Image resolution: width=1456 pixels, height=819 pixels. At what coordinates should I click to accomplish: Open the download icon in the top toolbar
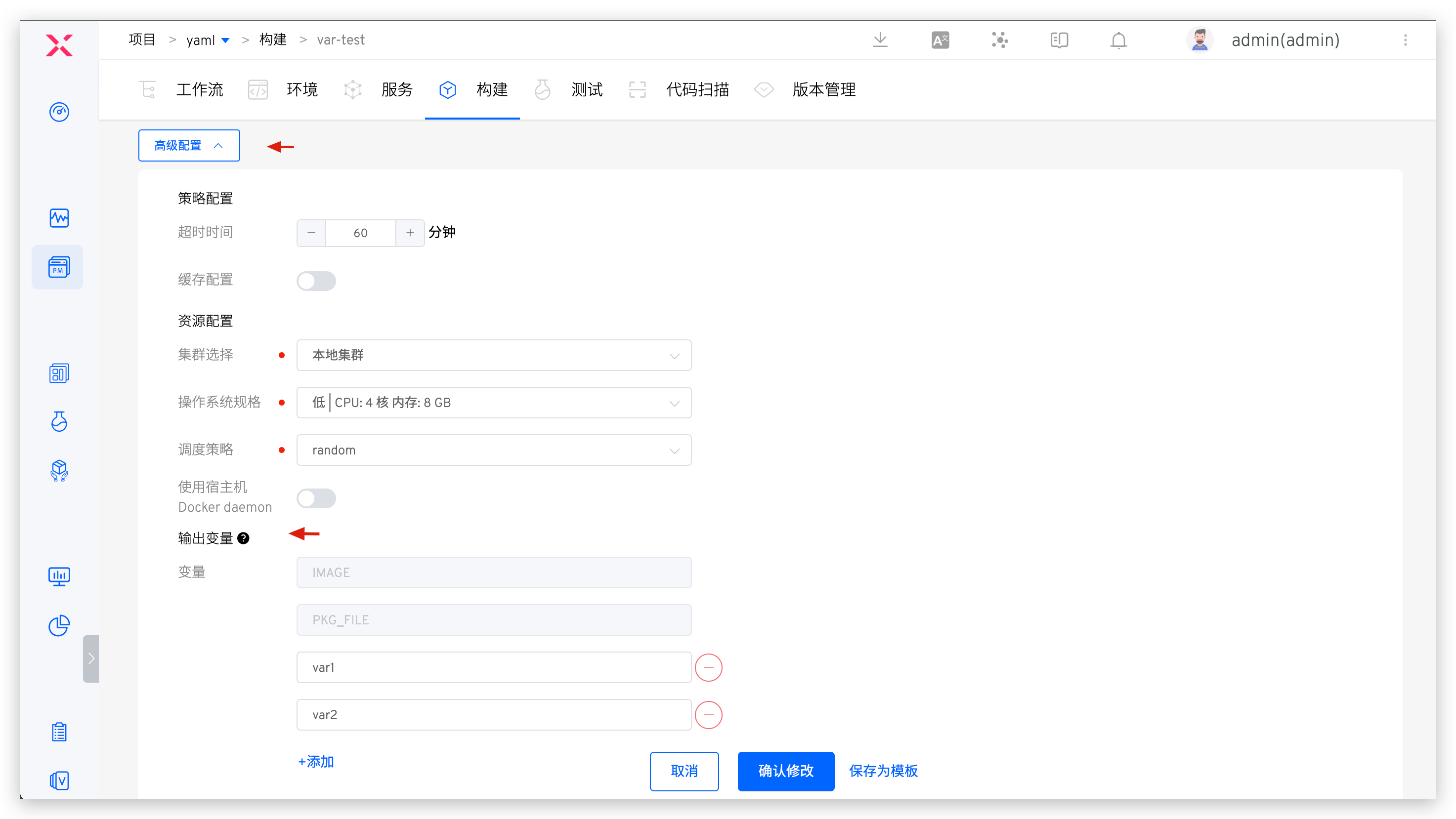880,40
